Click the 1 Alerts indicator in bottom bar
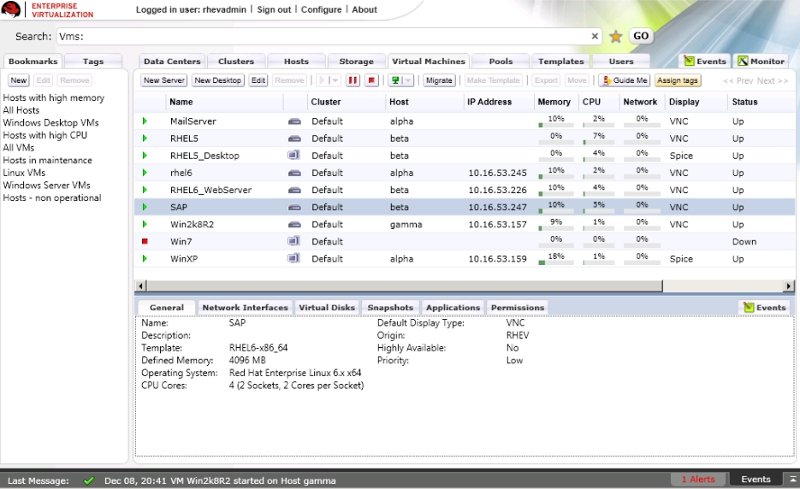This screenshot has width=800, height=489. (698, 479)
